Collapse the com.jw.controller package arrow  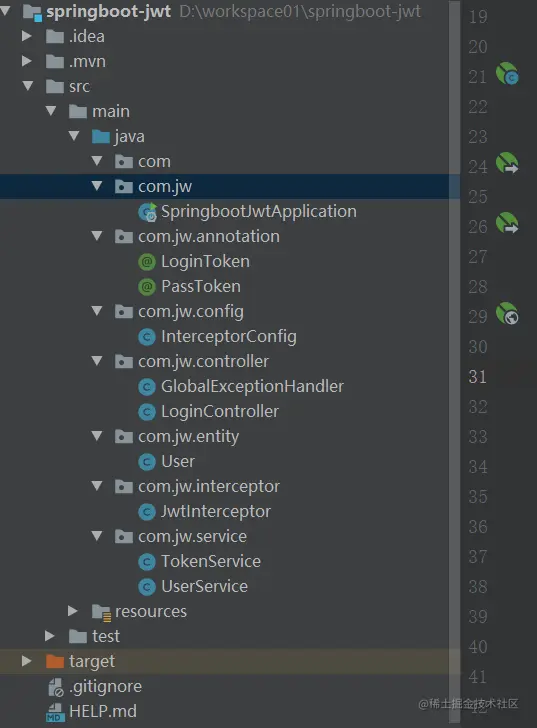(x=97, y=361)
